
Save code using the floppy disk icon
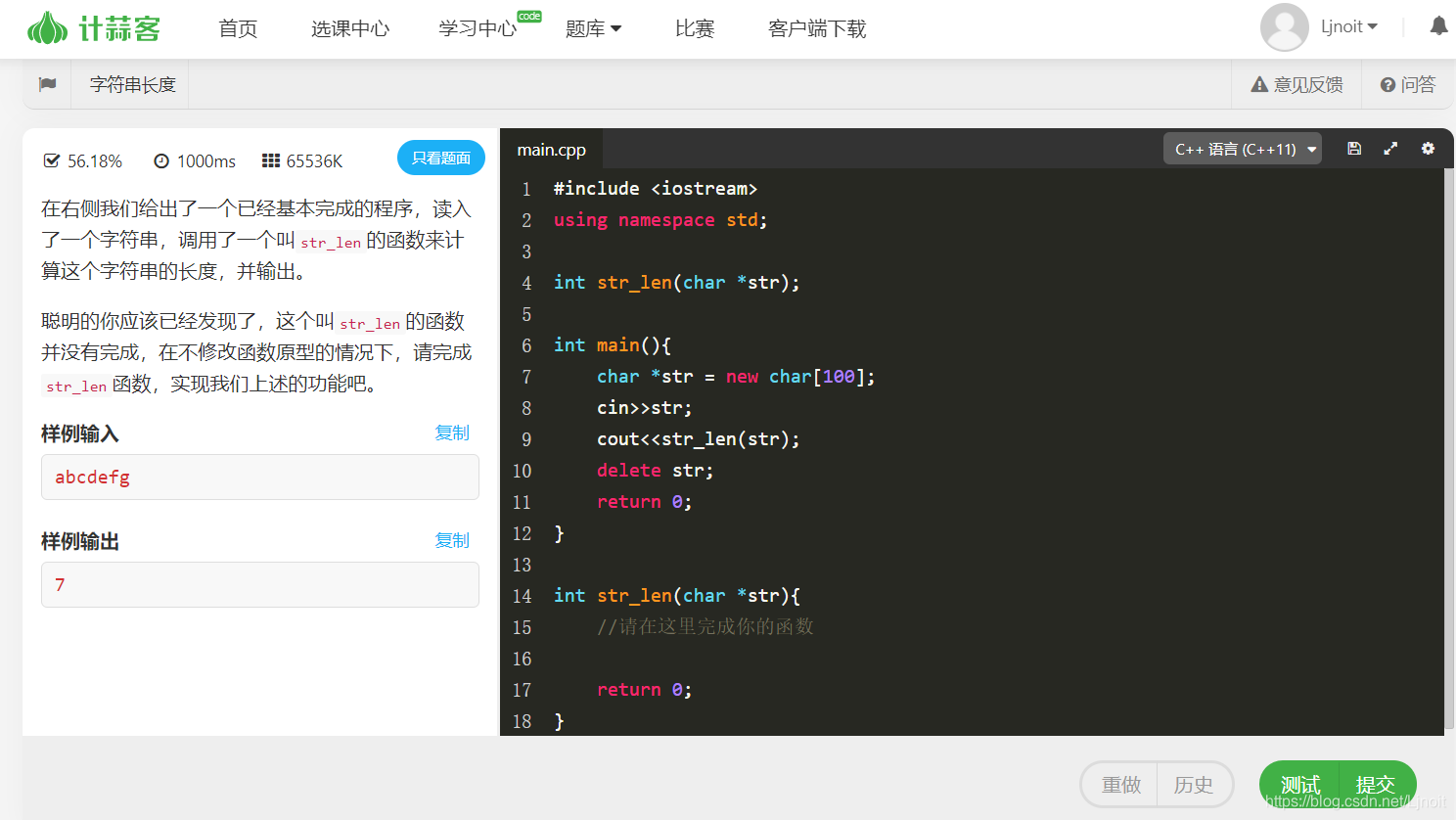1353,148
